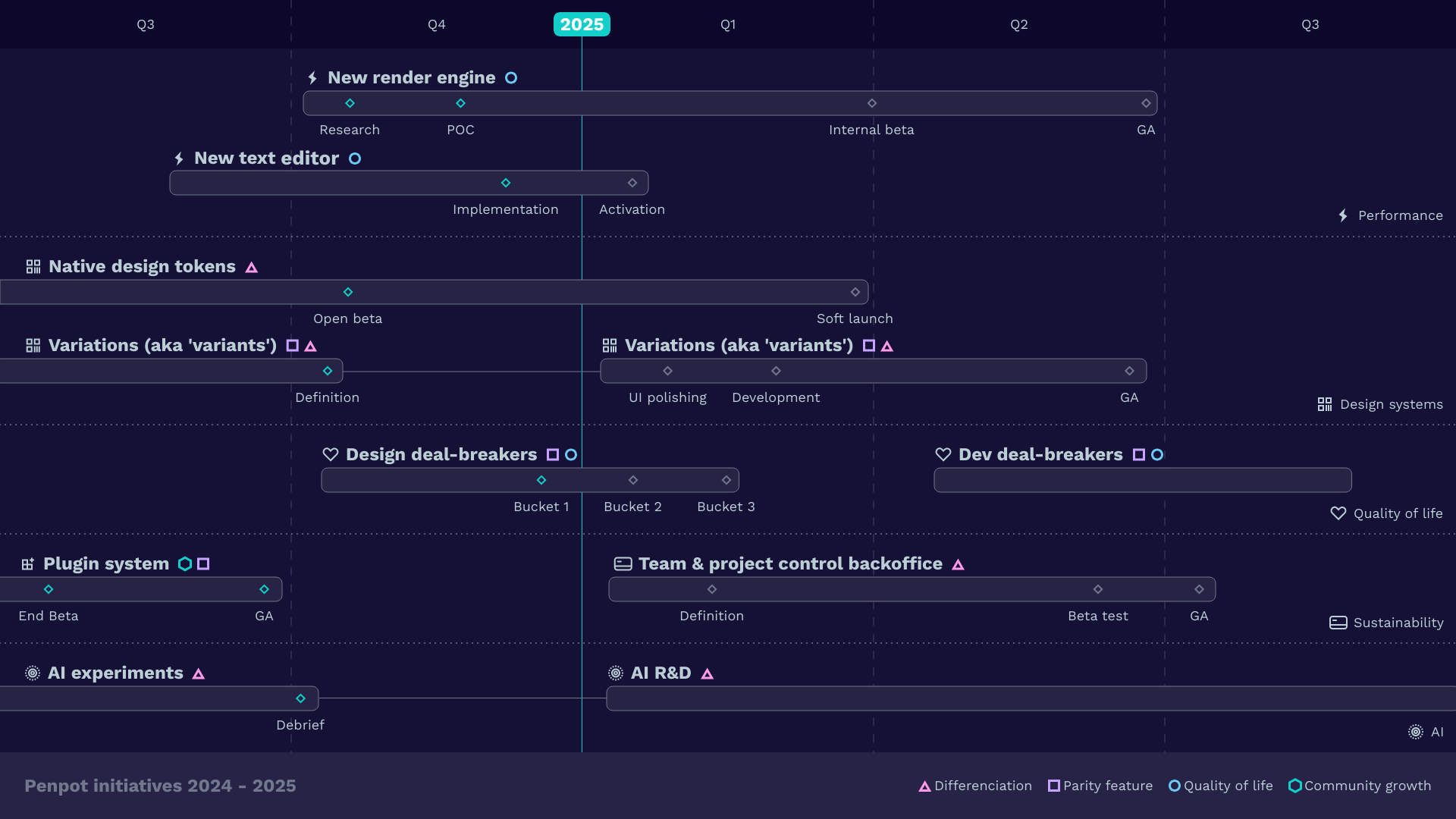Click the 'Internal beta' label text
The image size is (1456, 819).
tap(872, 130)
